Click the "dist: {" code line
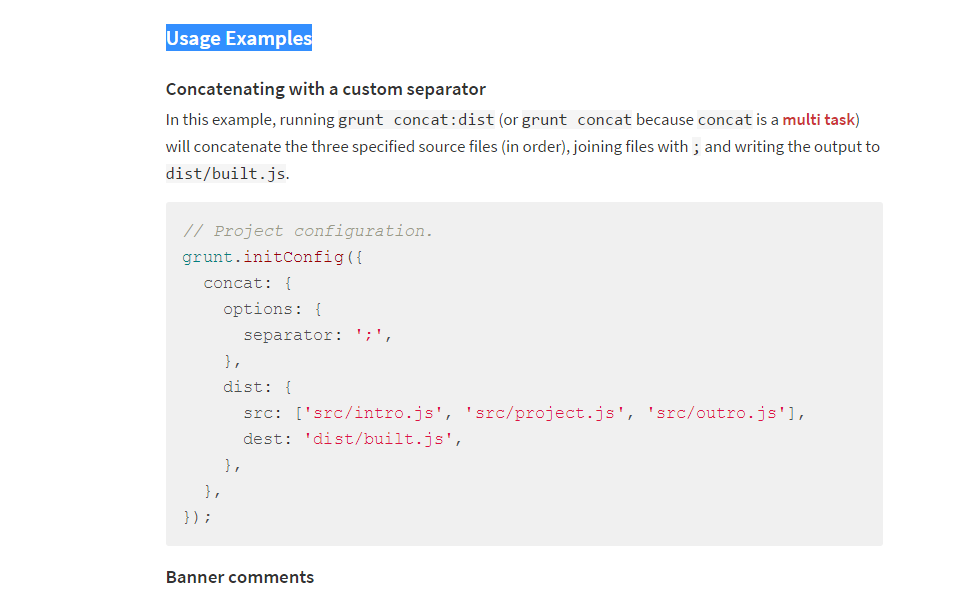This screenshot has width=964, height=594. pos(257,387)
